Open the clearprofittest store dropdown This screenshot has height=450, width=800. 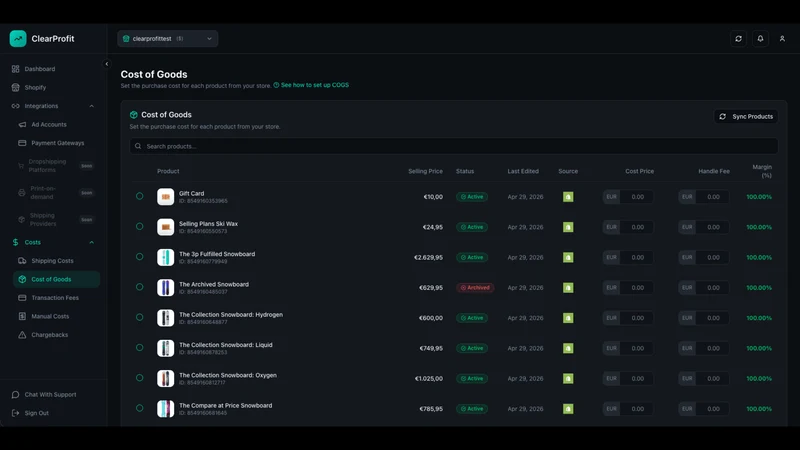click(167, 38)
